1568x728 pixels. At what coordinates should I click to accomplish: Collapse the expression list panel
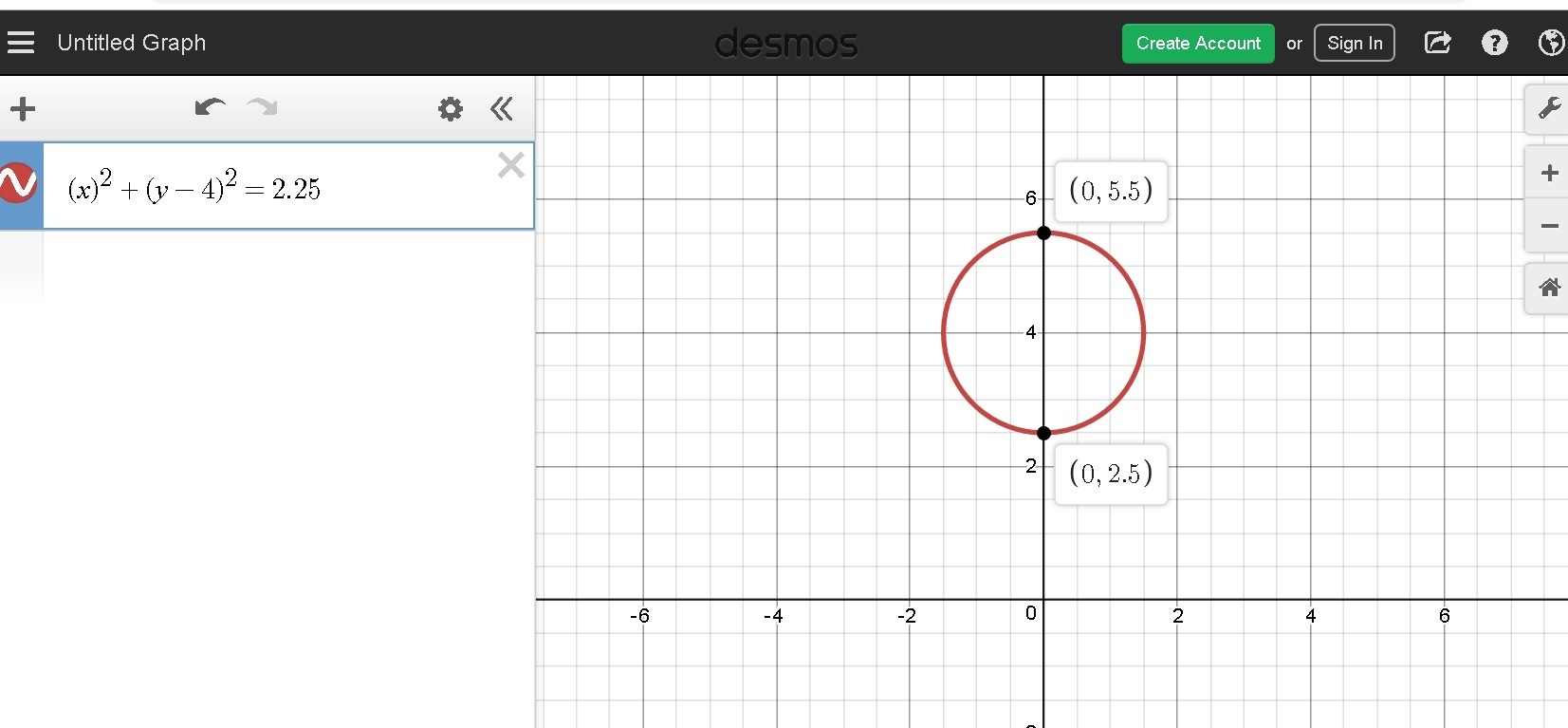click(502, 109)
